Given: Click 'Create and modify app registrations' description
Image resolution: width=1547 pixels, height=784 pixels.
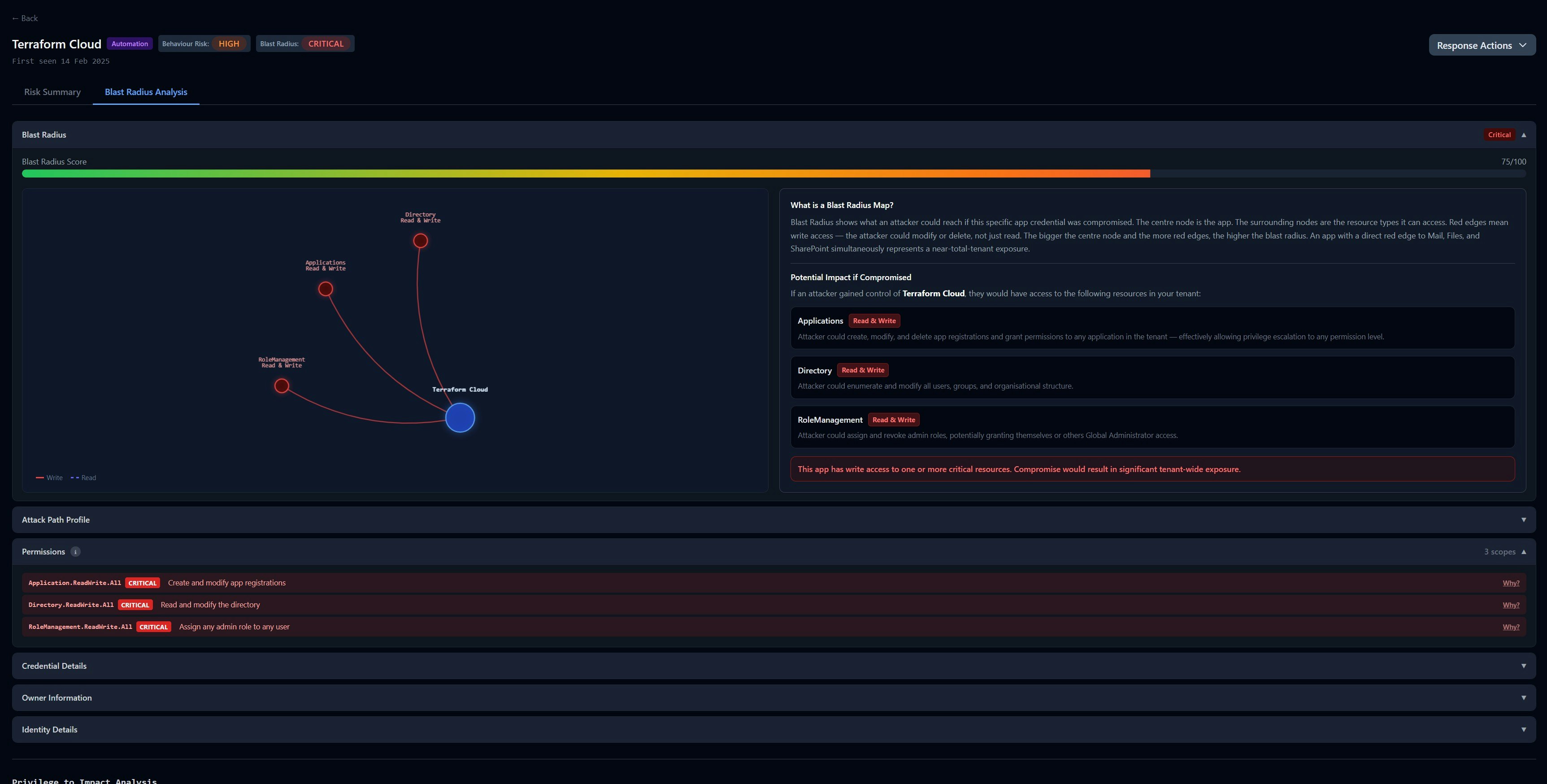Looking at the screenshot, I should point(226,583).
